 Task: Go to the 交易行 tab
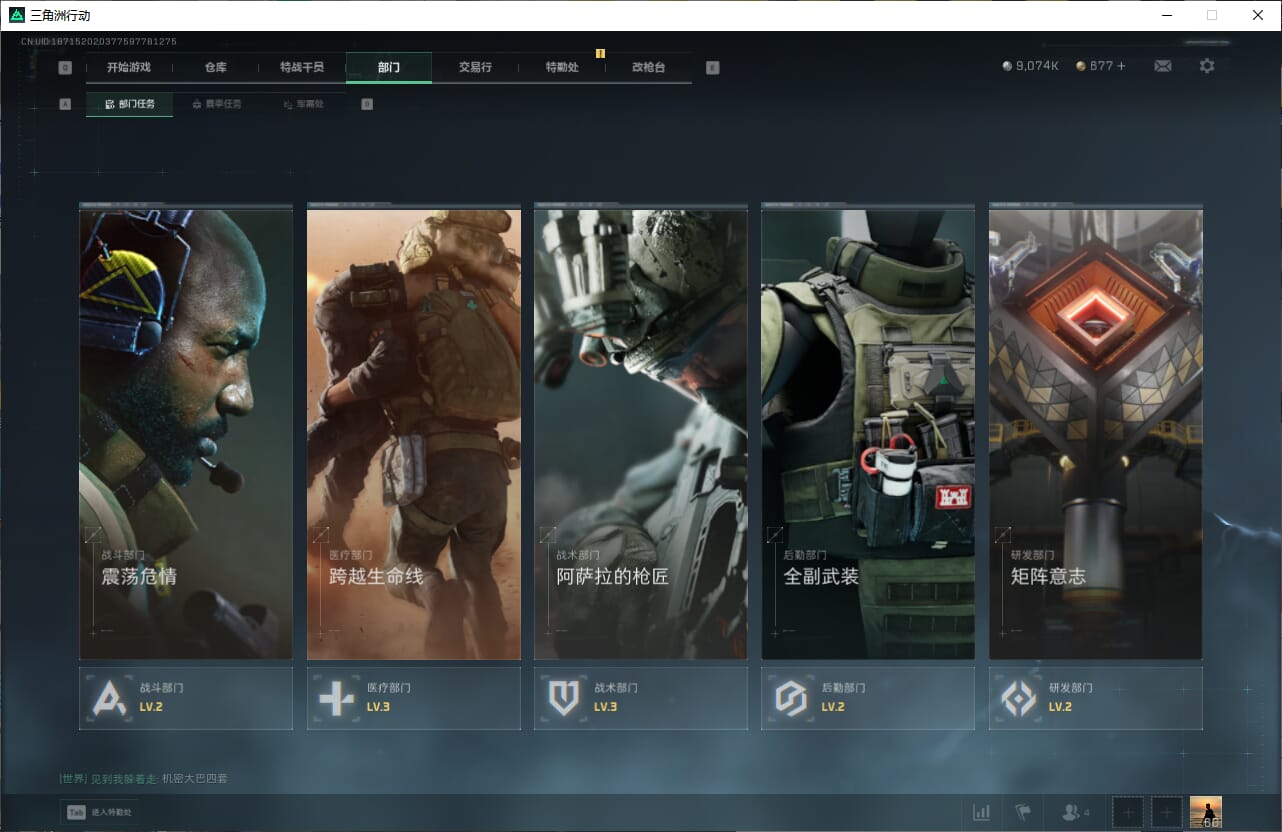click(475, 67)
